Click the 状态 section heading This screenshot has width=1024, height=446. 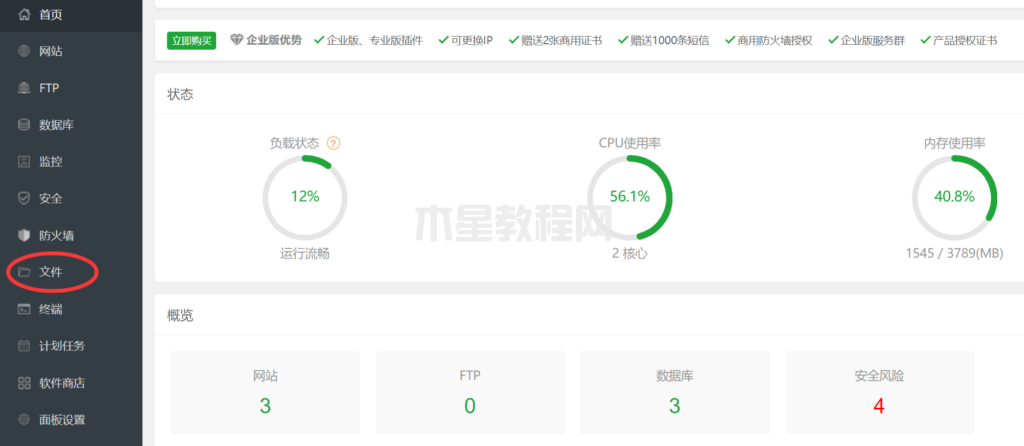pyautogui.click(x=180, y=95)
